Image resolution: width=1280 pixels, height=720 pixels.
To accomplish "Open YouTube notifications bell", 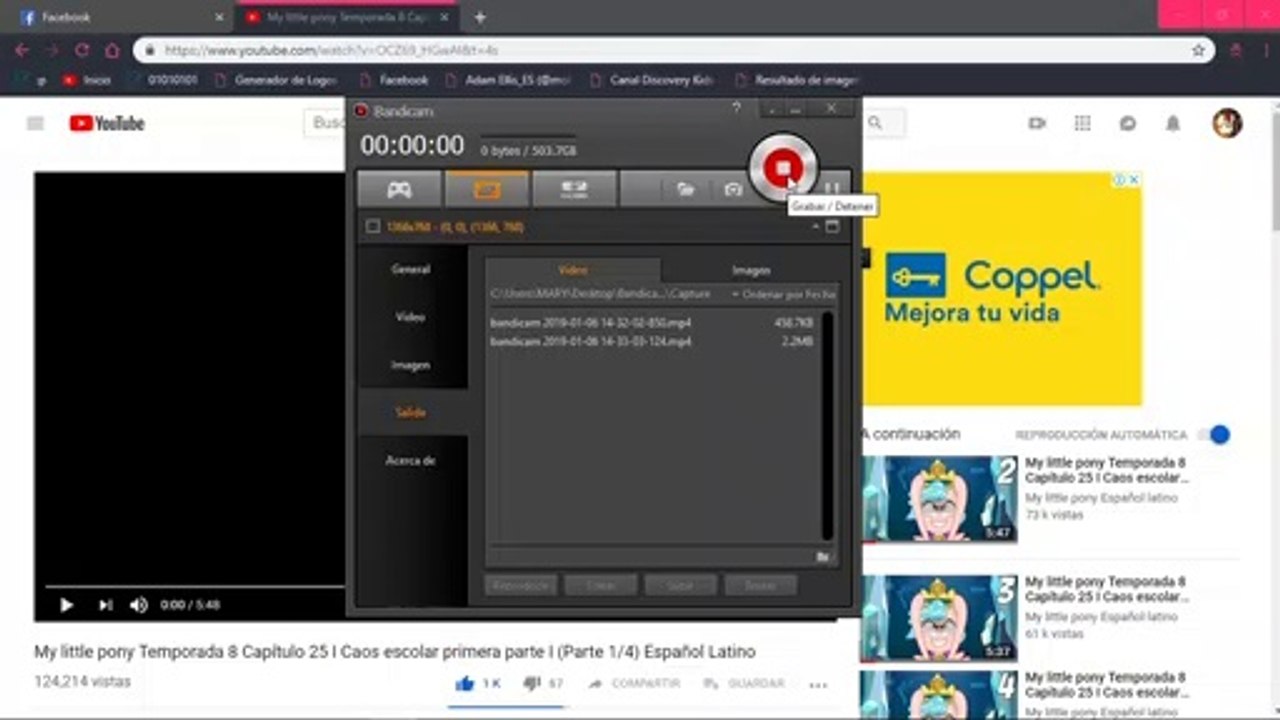I will click(x=1173, y=123).
